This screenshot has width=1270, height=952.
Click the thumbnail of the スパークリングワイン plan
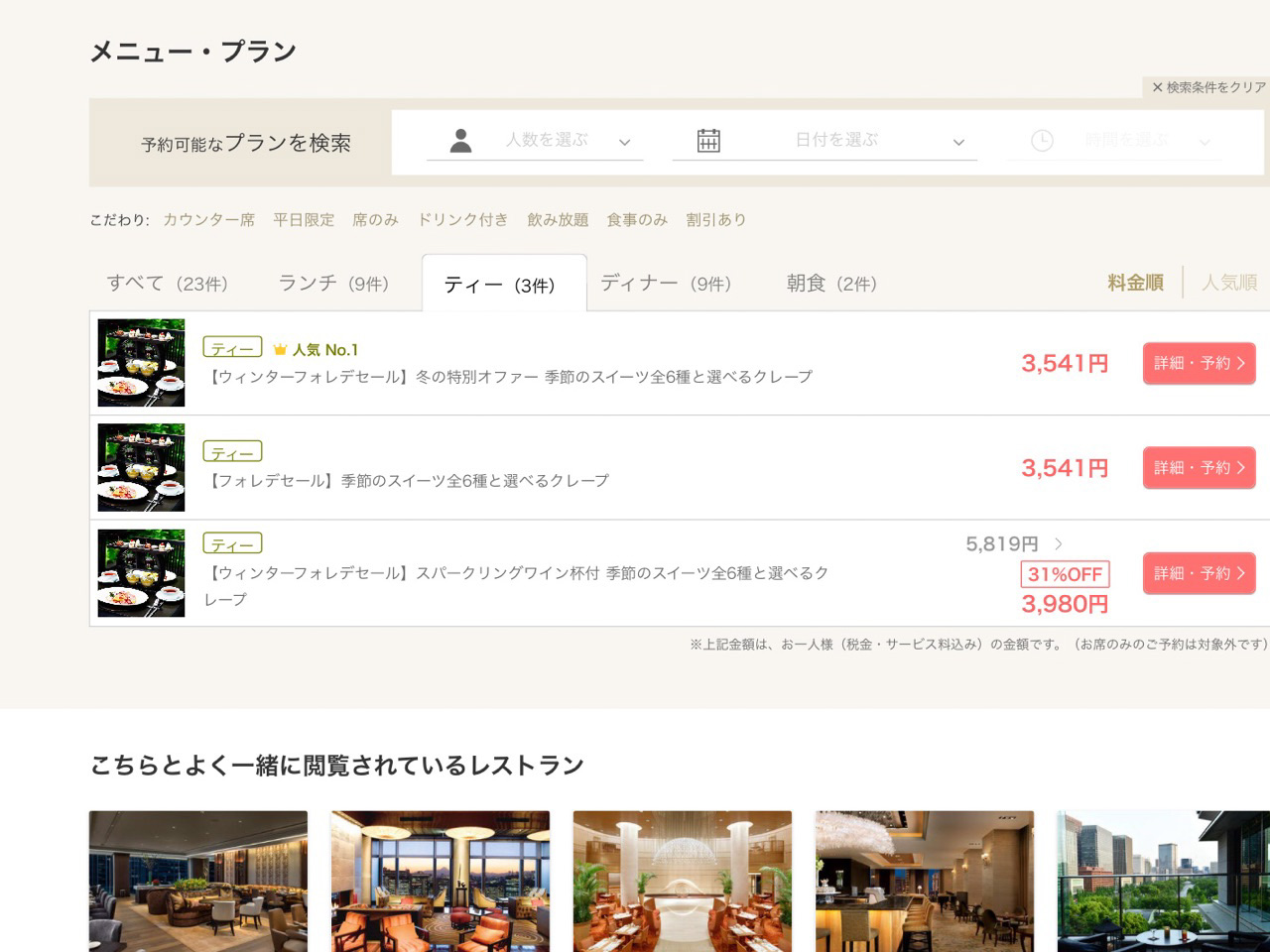[141, 573]
